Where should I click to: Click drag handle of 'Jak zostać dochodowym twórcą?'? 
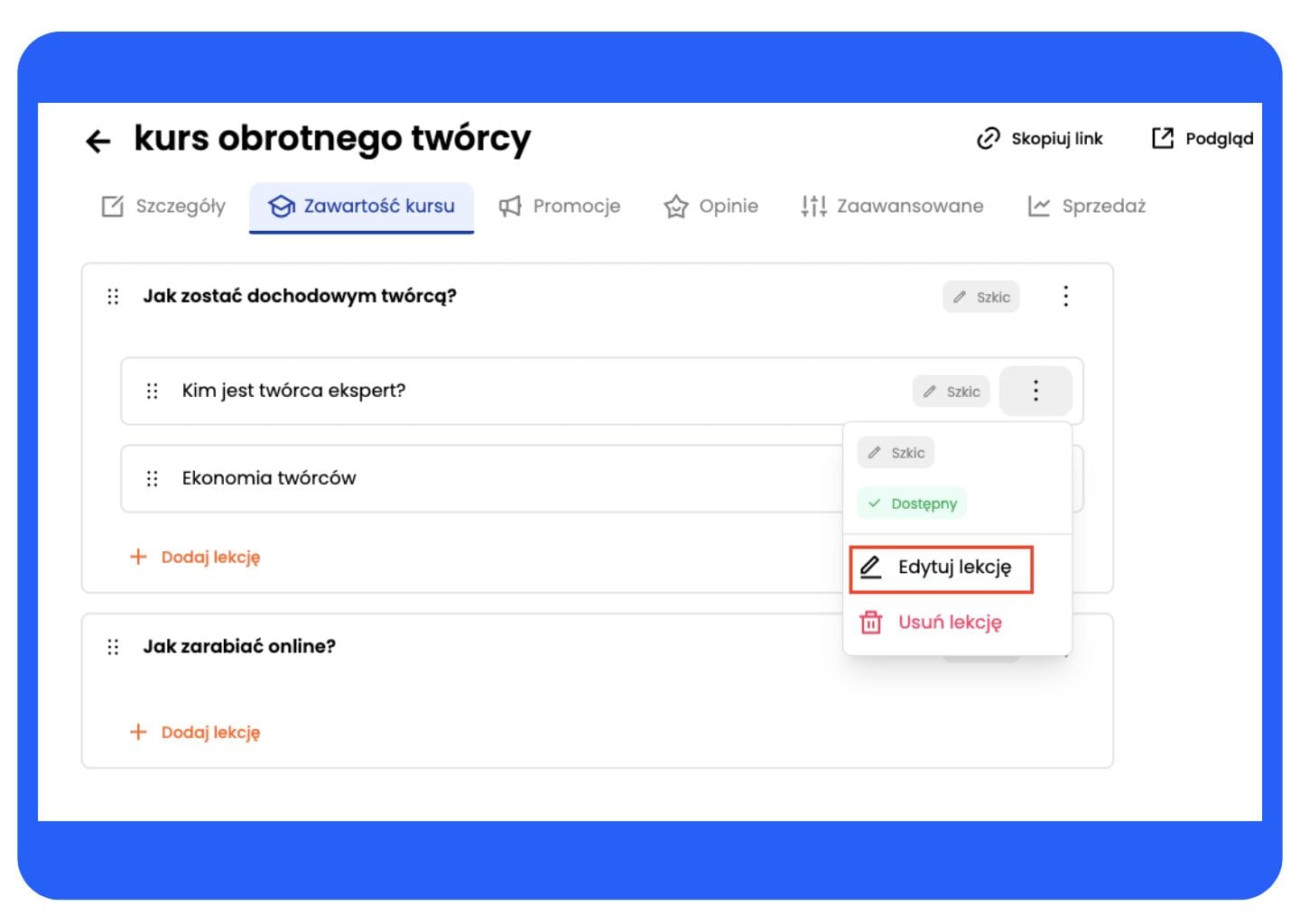113,296
